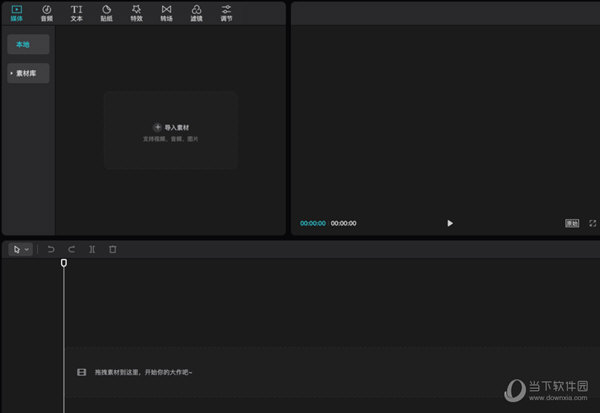The image size is (600, 413).
Task: Select the 本地 (Local) media source
Action: click(28, 44)
